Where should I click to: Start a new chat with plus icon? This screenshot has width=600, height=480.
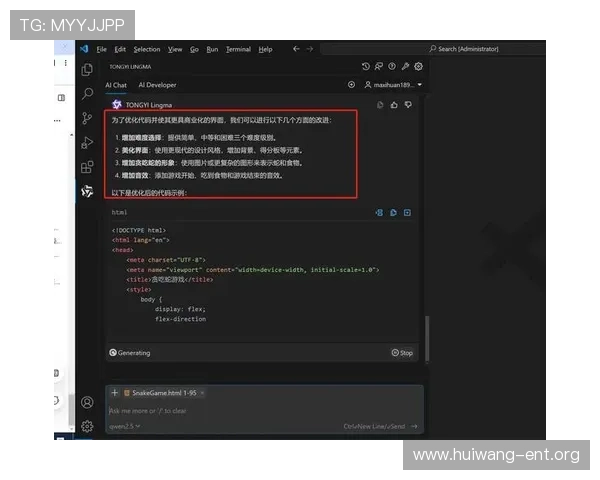coord(351,86)
